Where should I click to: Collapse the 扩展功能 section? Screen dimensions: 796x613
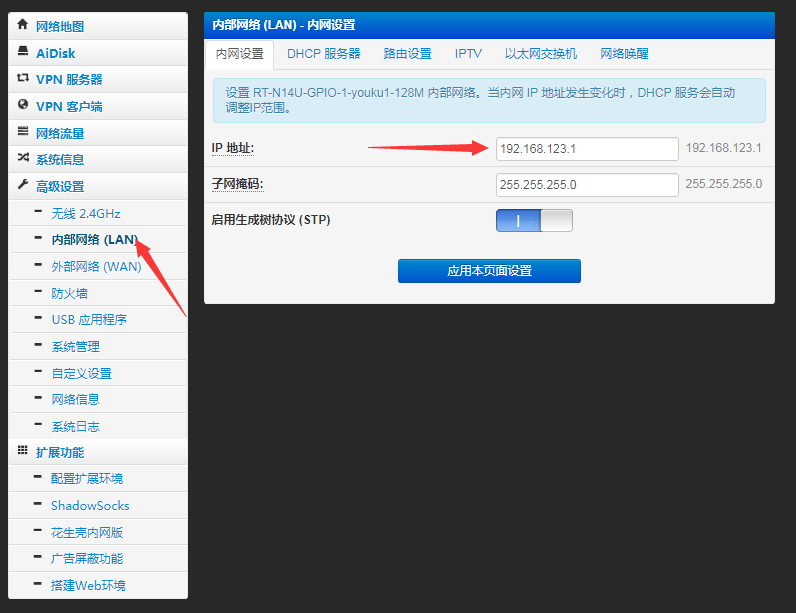point(60,452)
